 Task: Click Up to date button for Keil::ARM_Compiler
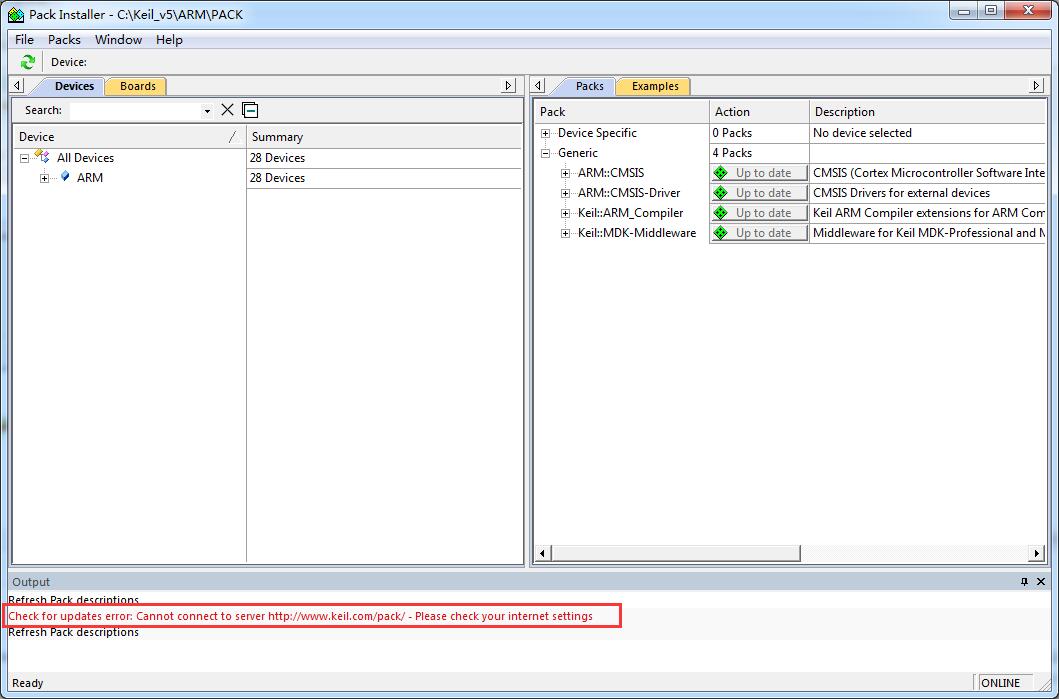point(760,213)
